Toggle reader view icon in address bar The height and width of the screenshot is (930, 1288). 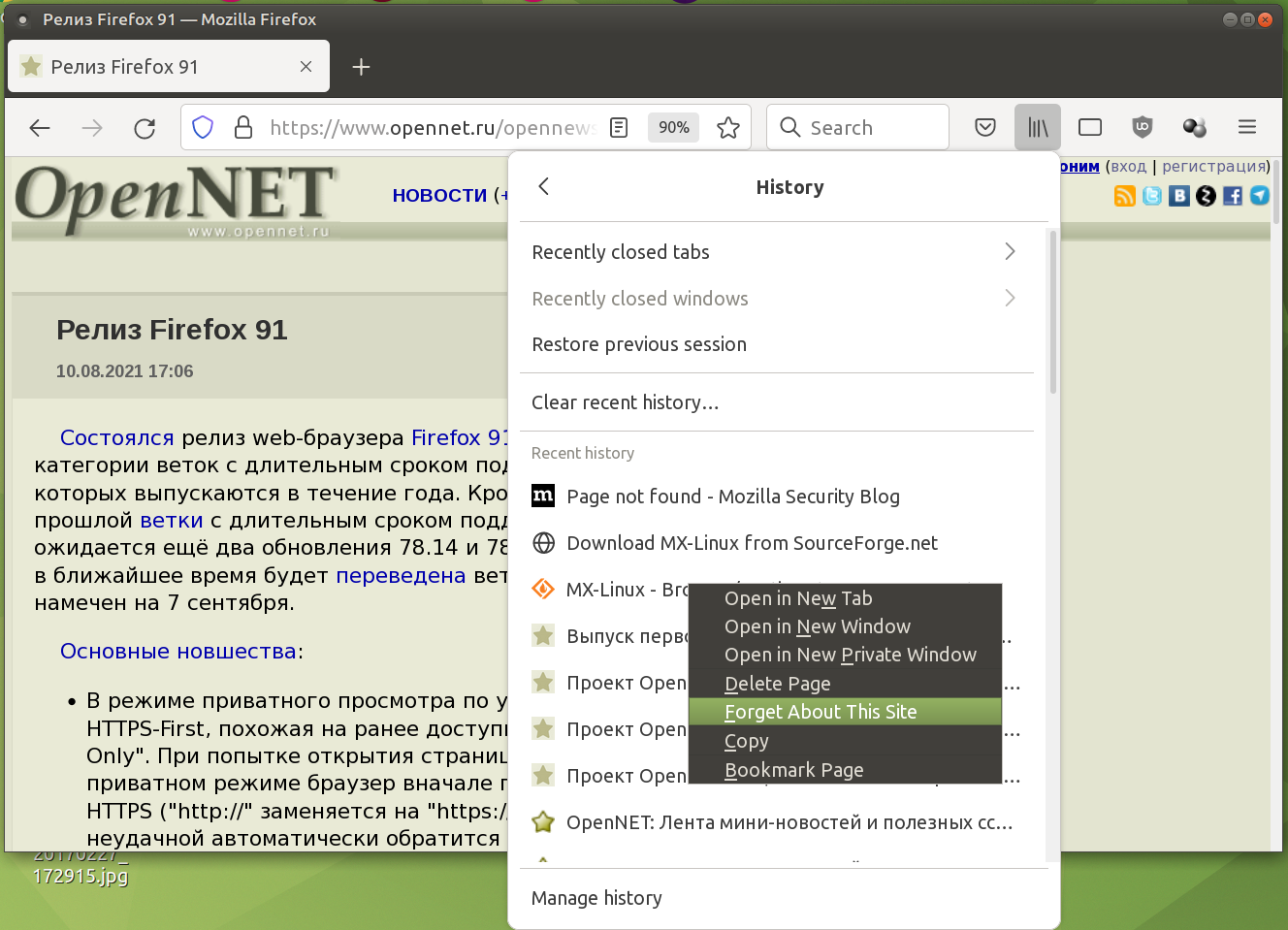(x=619, y=127)
